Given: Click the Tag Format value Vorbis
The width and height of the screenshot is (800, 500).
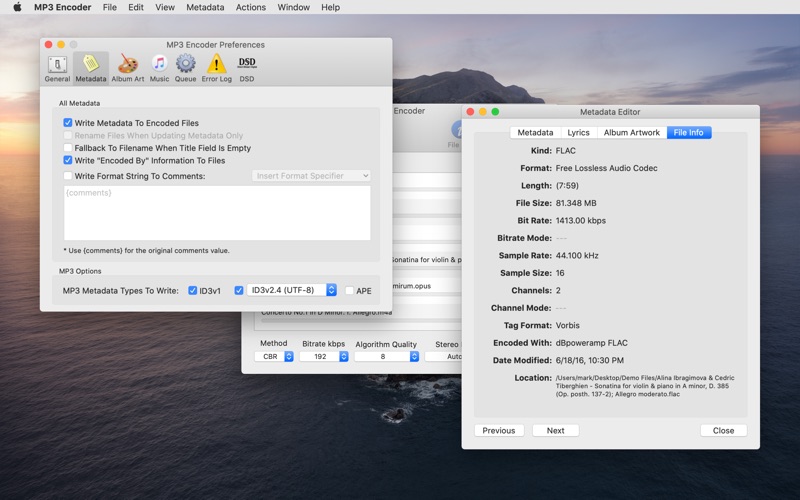Looking at the screenshot, I should (x=568, y=326).
